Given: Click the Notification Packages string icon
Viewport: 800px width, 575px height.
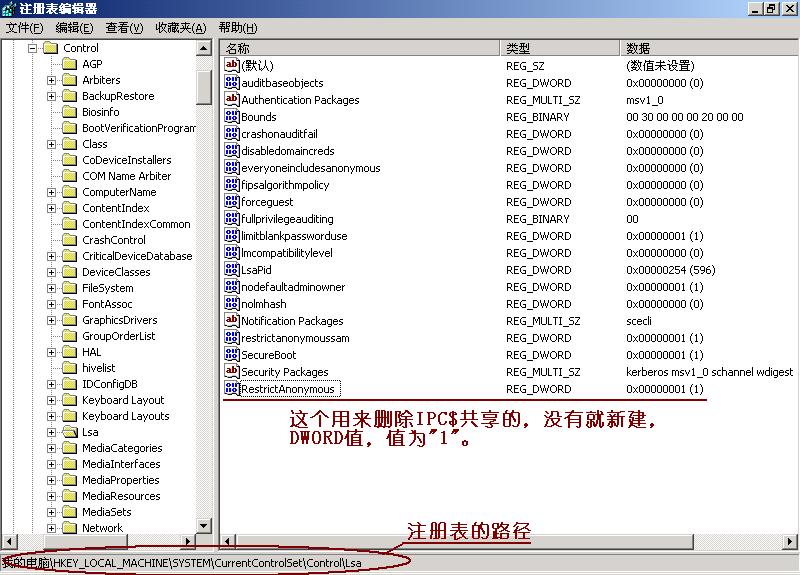Looking at the screenshot, I should point(232,320).
